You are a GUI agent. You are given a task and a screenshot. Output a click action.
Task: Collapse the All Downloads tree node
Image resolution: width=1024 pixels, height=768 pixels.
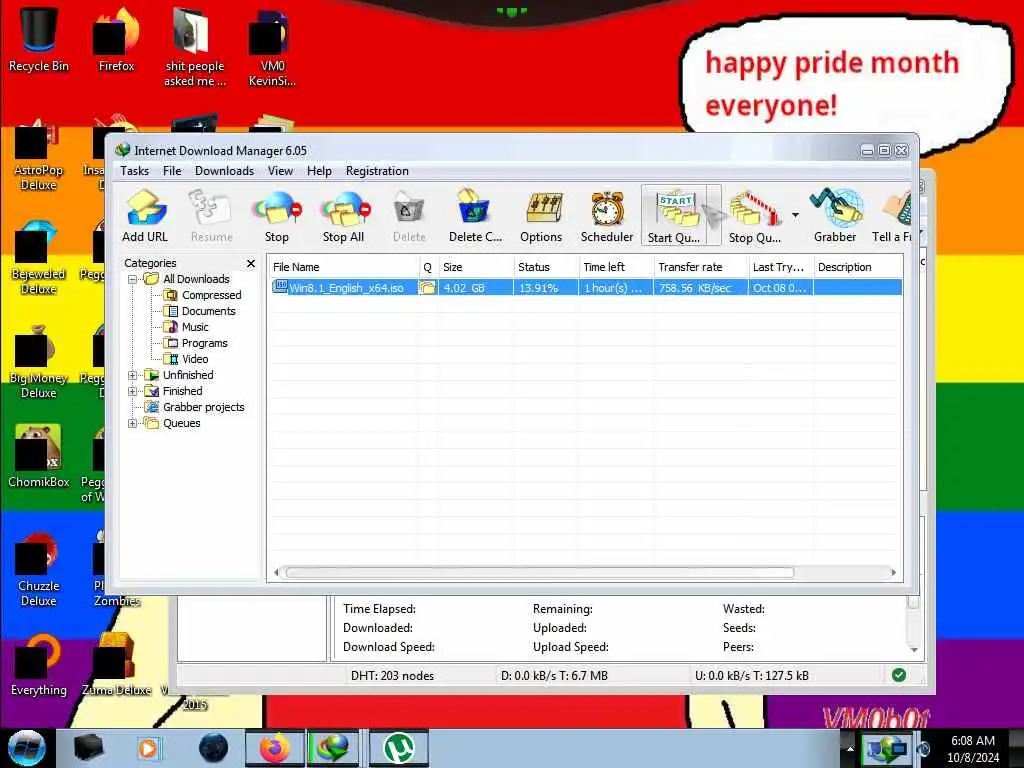[x=133, y=280]
